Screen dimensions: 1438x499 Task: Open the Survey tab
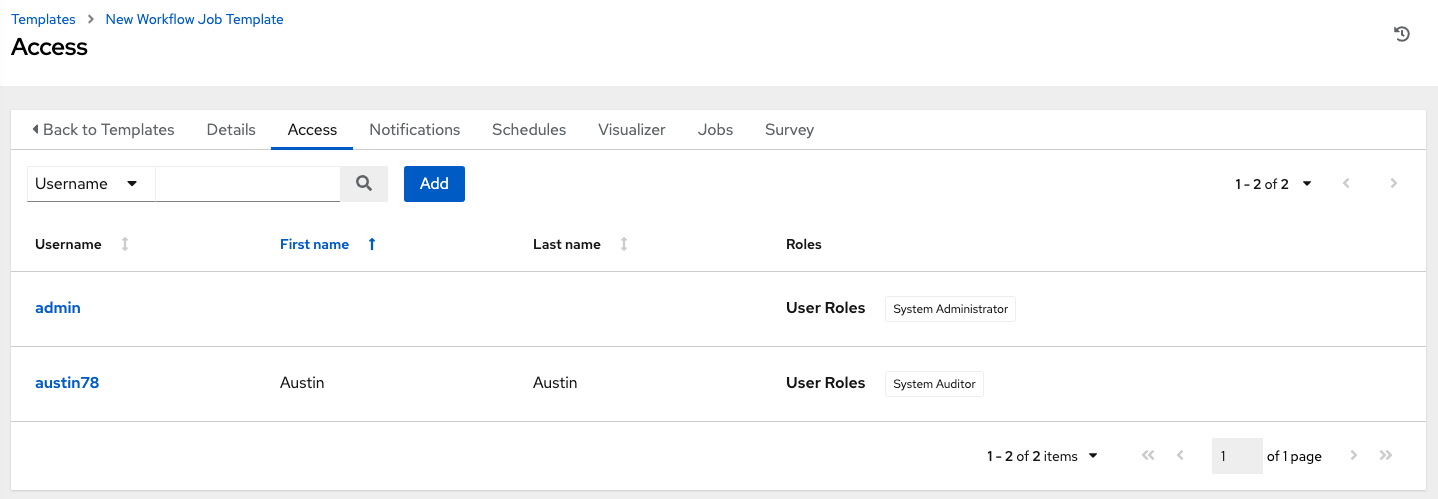tap(789, 130)
